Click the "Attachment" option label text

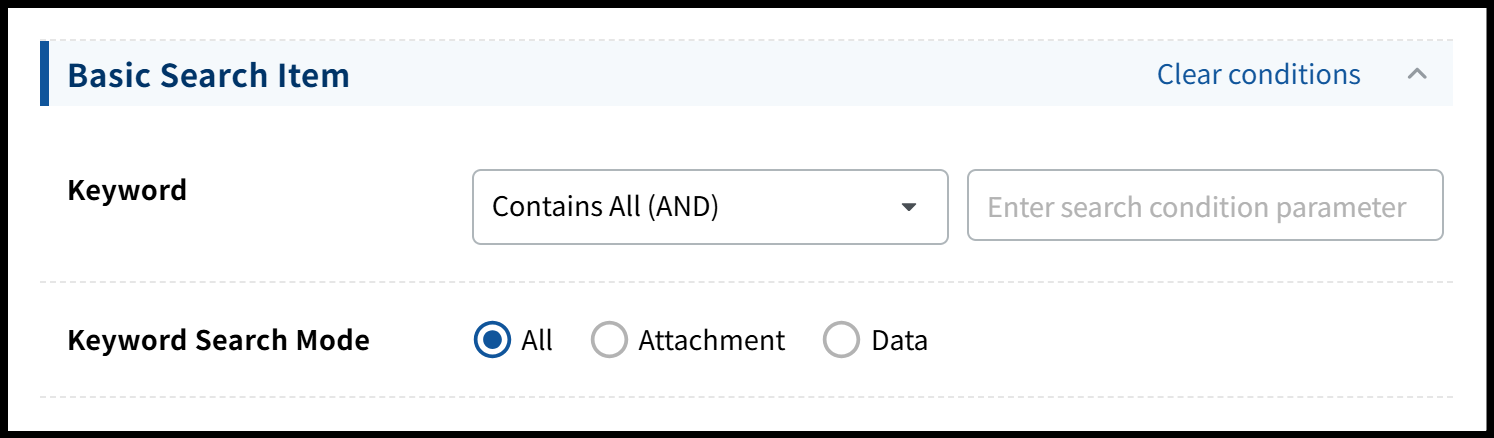[x=711, y=341]
